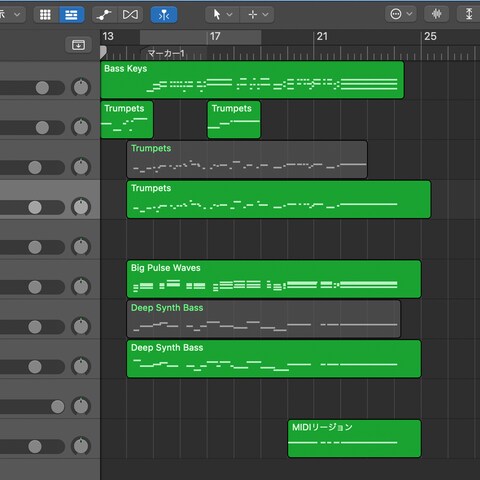Open the crosshair marquee tool menu
This screenshot has height=480, width=480.
(258, 15)
